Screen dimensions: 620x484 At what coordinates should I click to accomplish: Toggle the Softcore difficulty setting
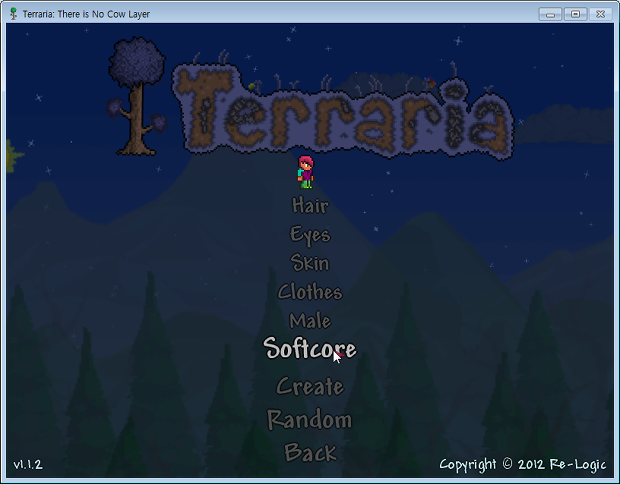[310, 348]
